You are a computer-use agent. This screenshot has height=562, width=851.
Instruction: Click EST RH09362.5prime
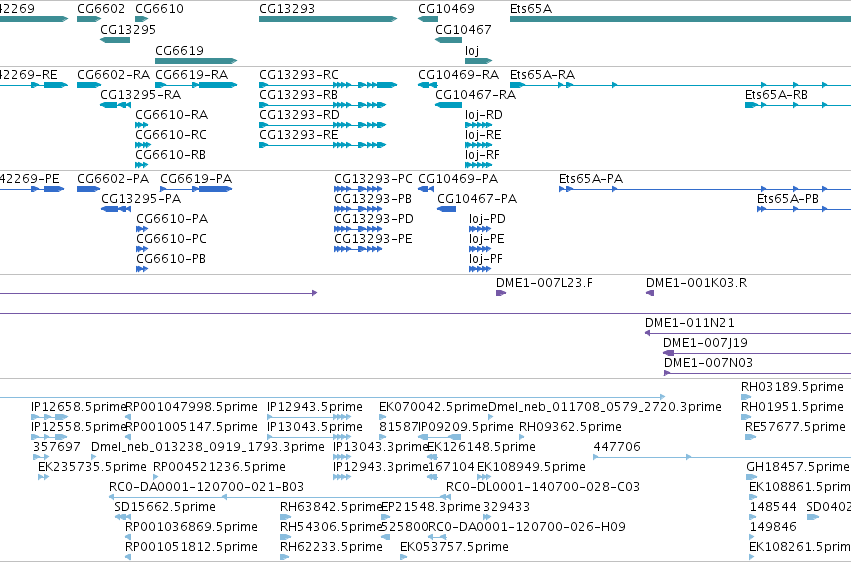pos(522,438)
